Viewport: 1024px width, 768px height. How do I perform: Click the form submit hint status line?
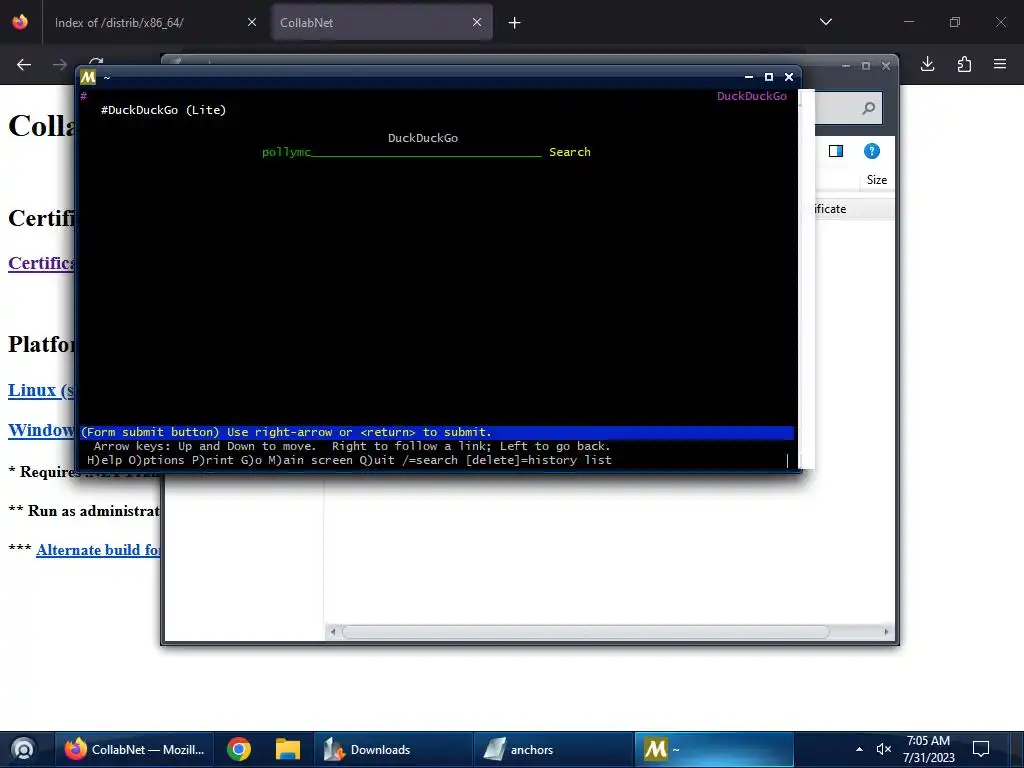(437, 432)
